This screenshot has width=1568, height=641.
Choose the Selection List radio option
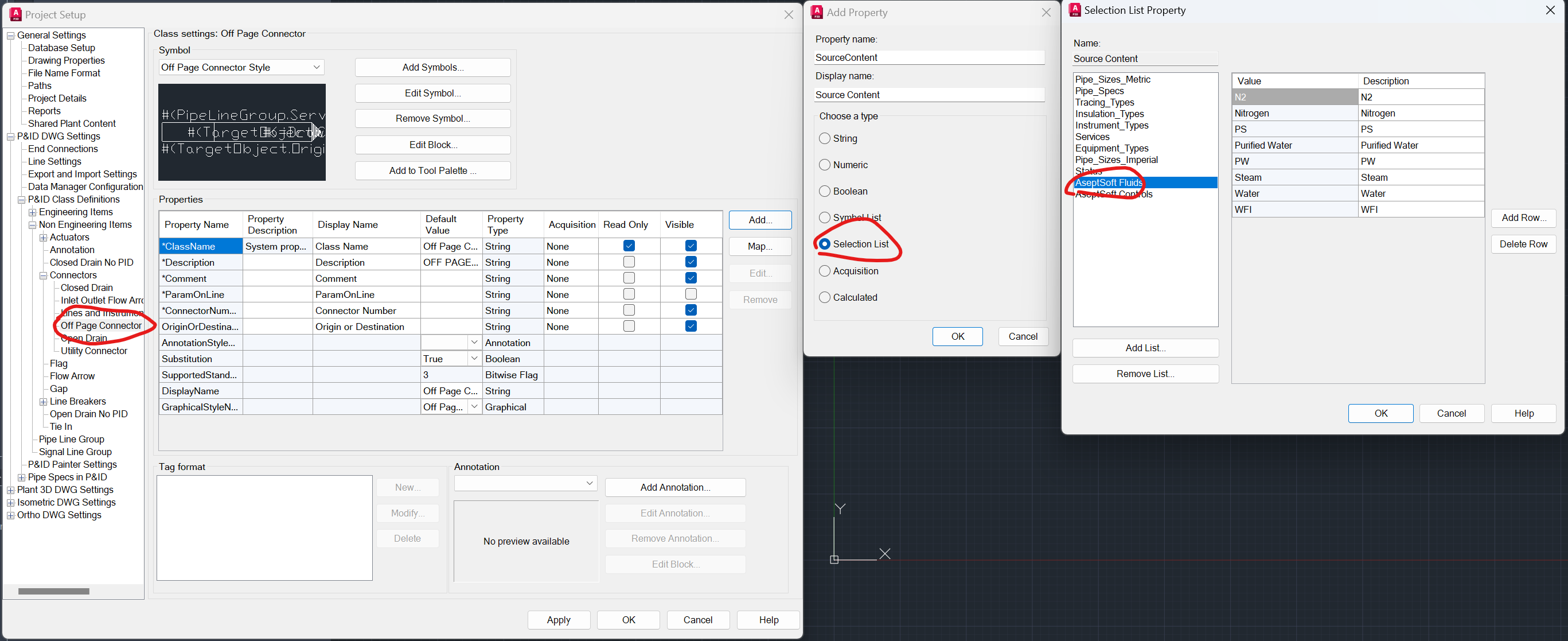pyautogui.click(x=825, y=244)
